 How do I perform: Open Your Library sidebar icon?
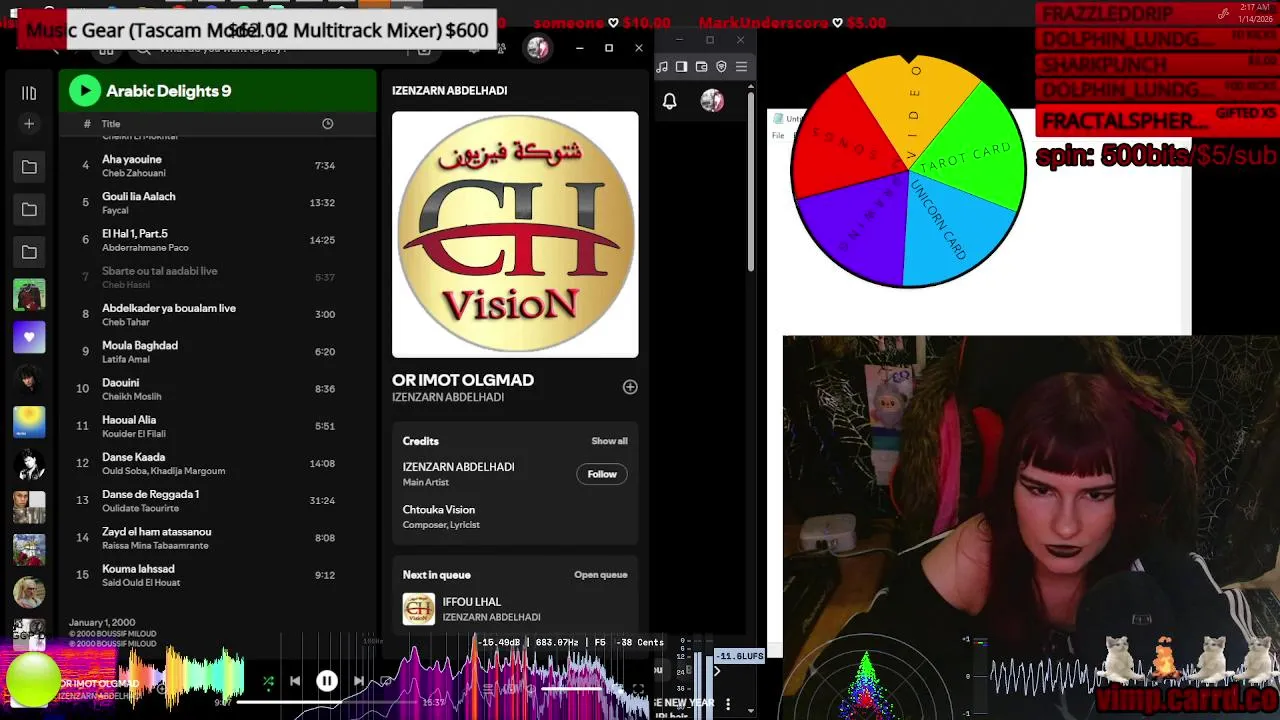click(29, 93)
